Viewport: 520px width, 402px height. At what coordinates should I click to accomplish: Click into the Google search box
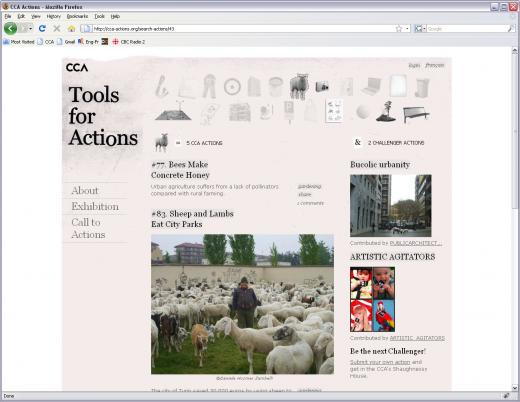click(466, 29)
